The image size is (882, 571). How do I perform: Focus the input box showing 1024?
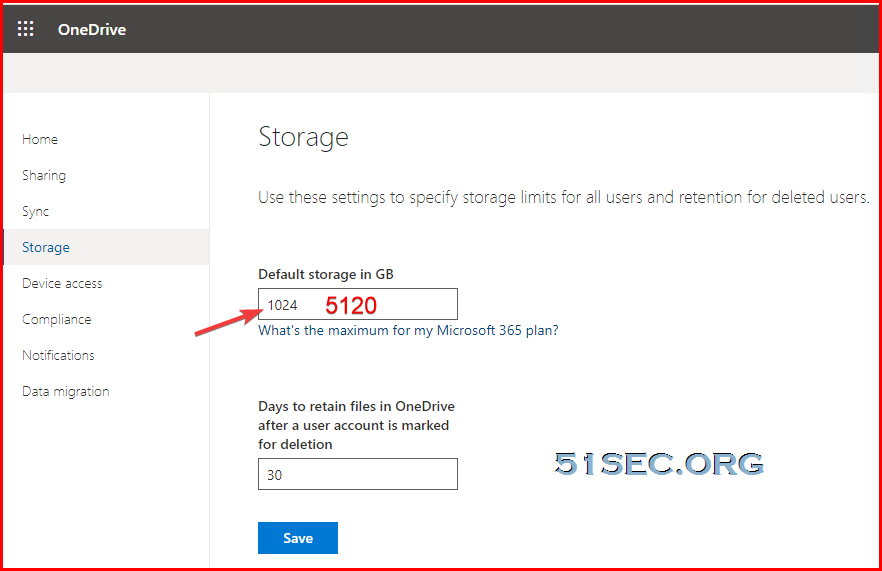[358, 304]
